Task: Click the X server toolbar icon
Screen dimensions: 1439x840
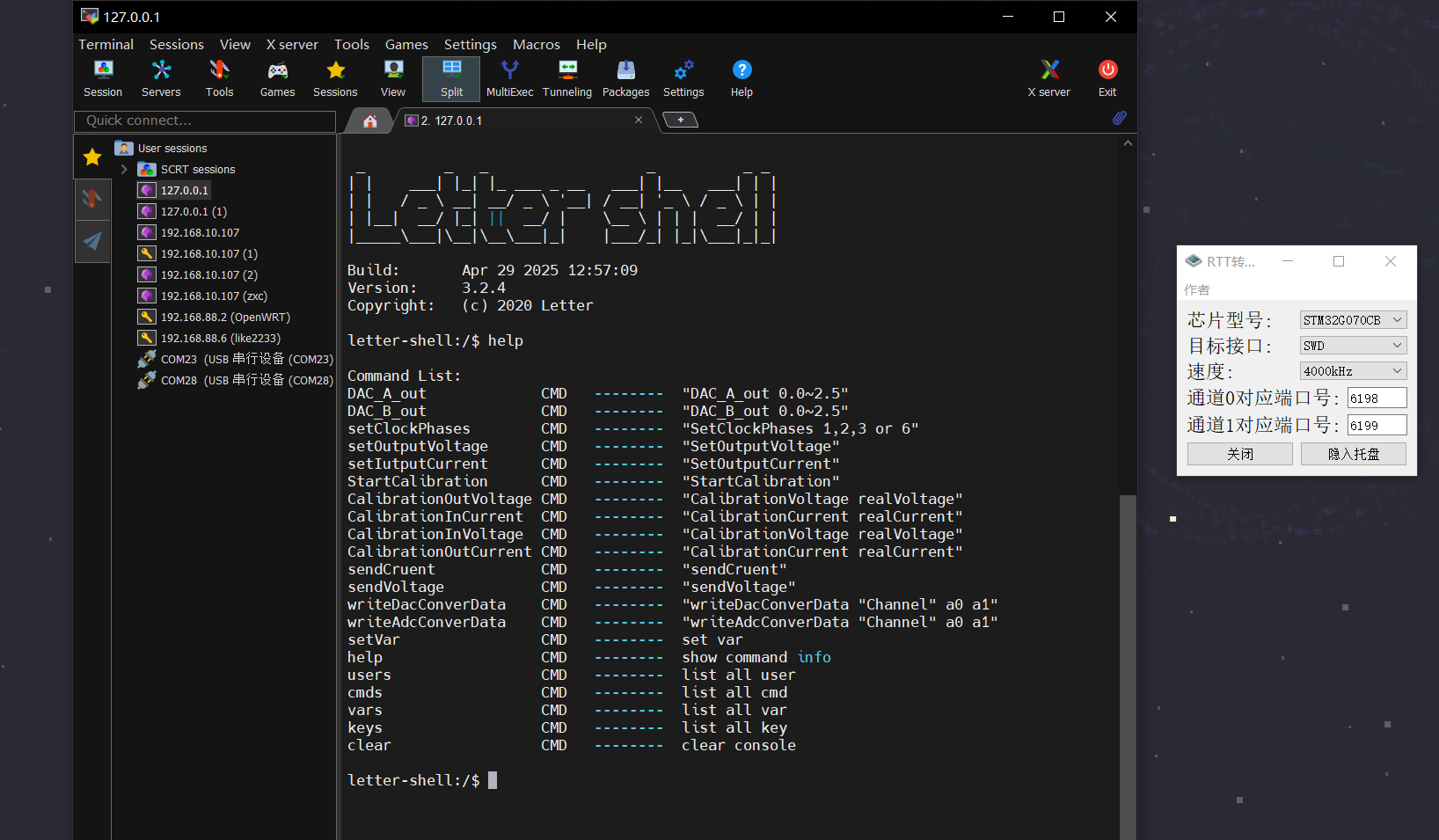Action: (x=1049, y=78)
